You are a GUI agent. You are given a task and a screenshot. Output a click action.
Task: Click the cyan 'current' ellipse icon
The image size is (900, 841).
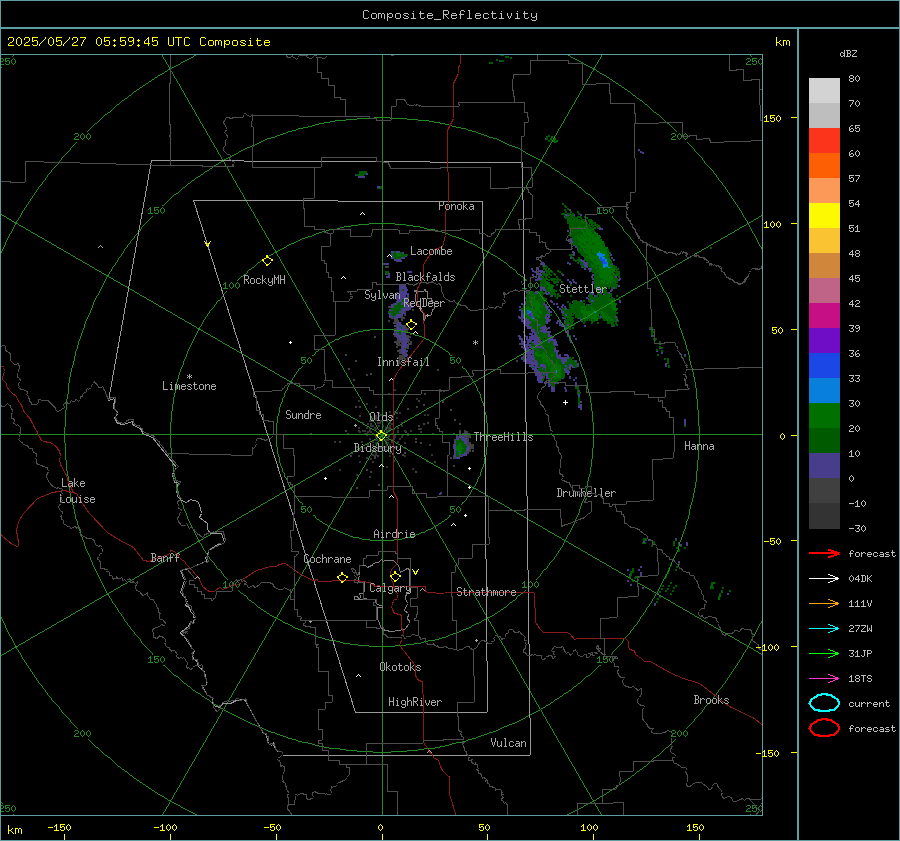824,703
